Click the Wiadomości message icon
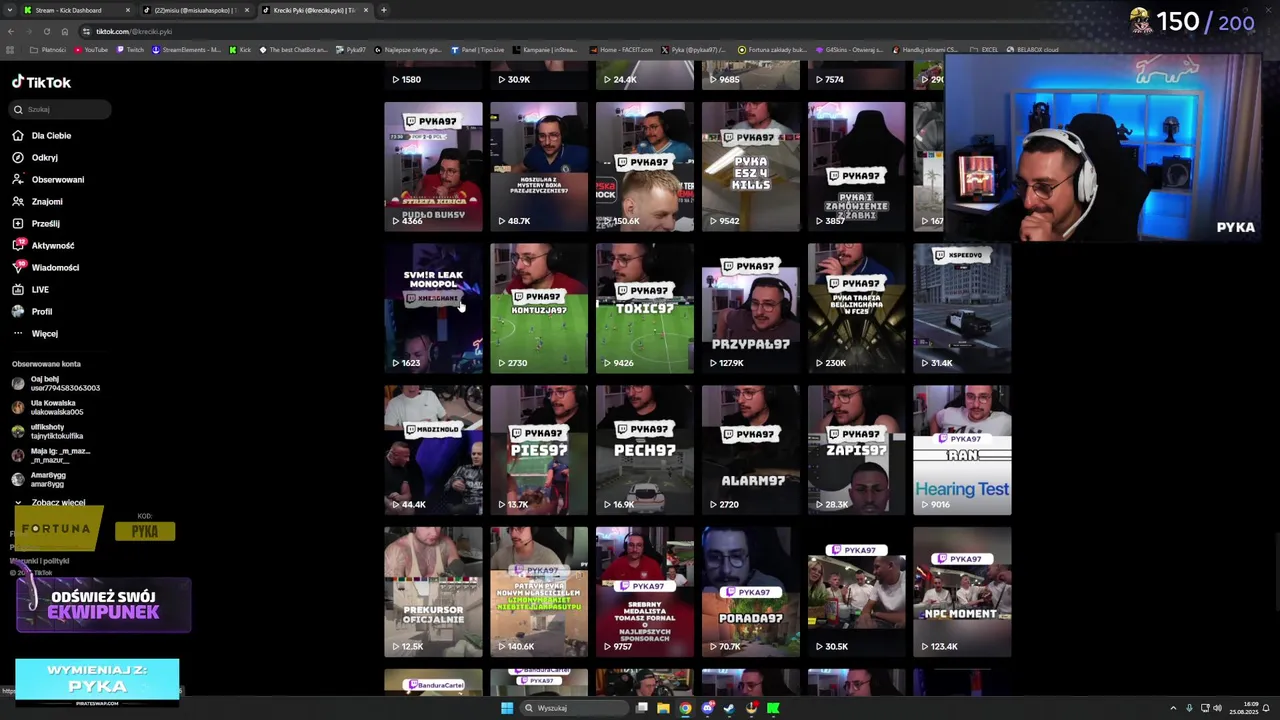Viewport: 1280px width, 720px height. (x=18, y=267)
